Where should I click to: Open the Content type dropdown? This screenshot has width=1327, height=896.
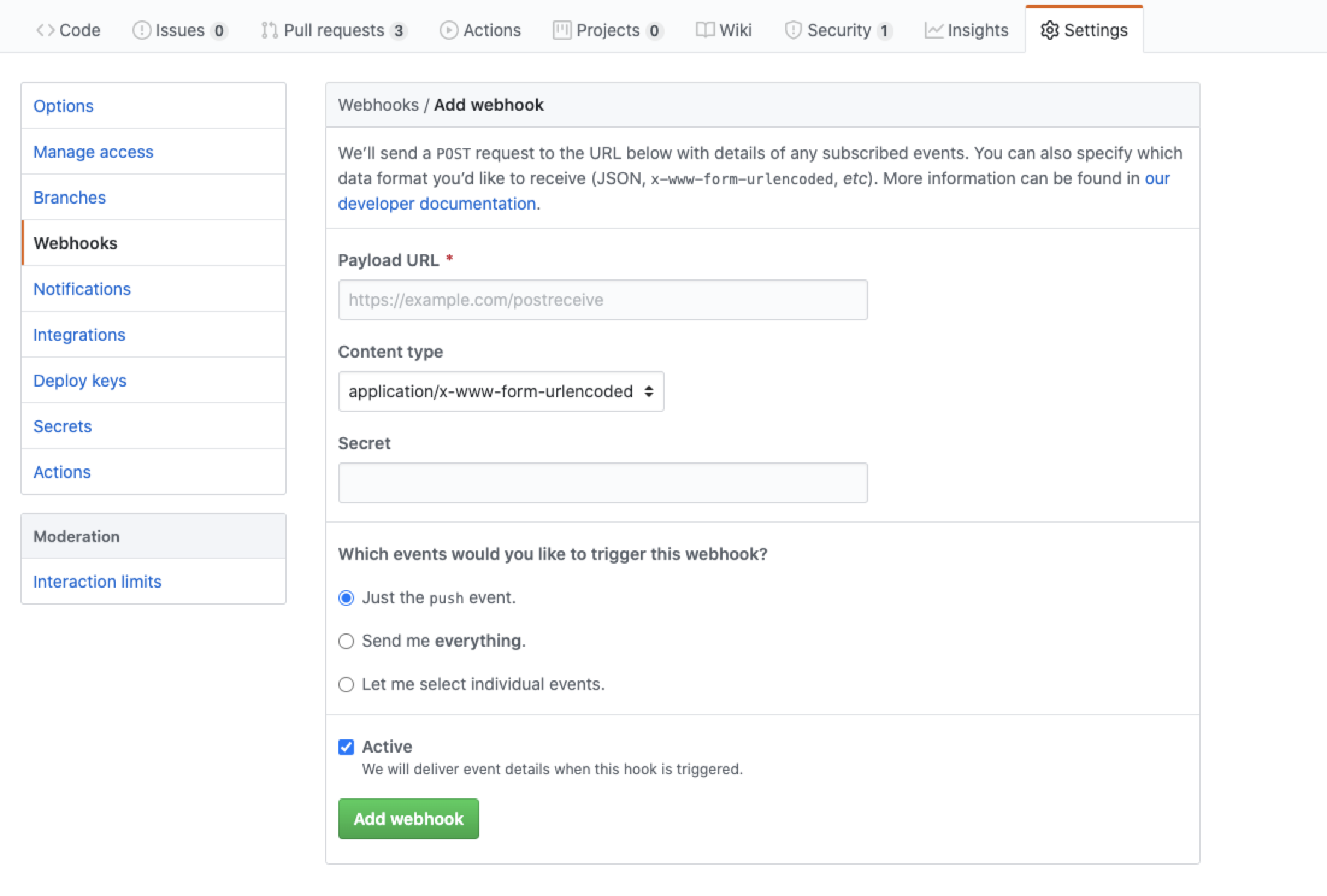point(501,391)
